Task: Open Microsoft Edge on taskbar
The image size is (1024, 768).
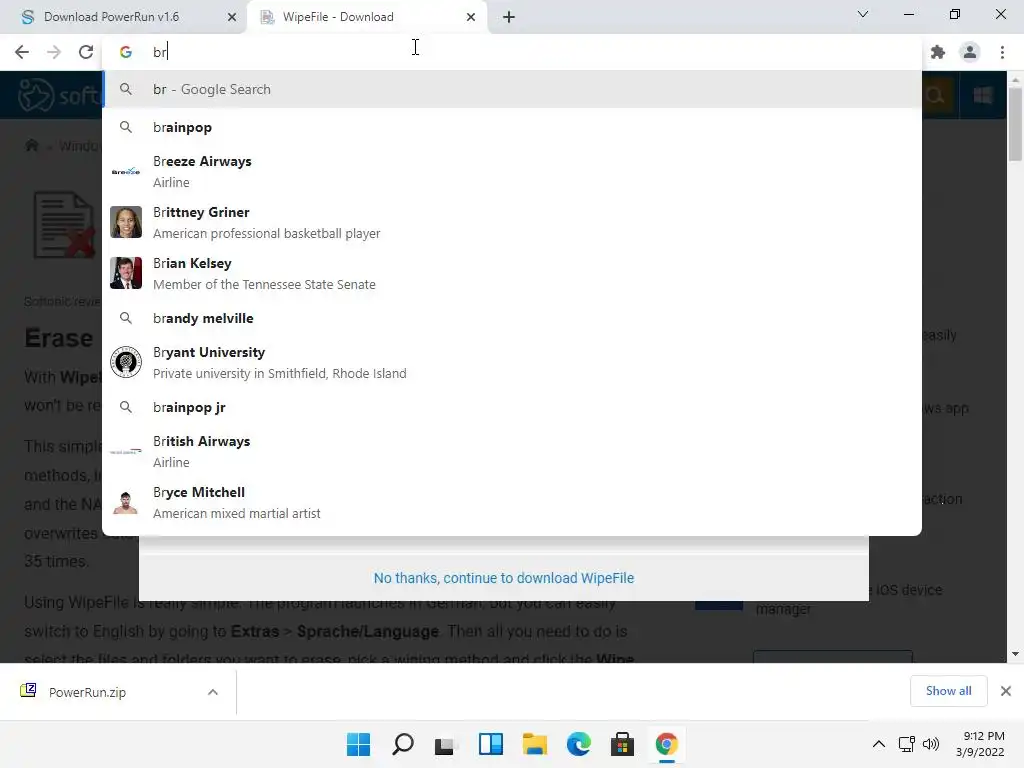Action: [x=579, y=744]
